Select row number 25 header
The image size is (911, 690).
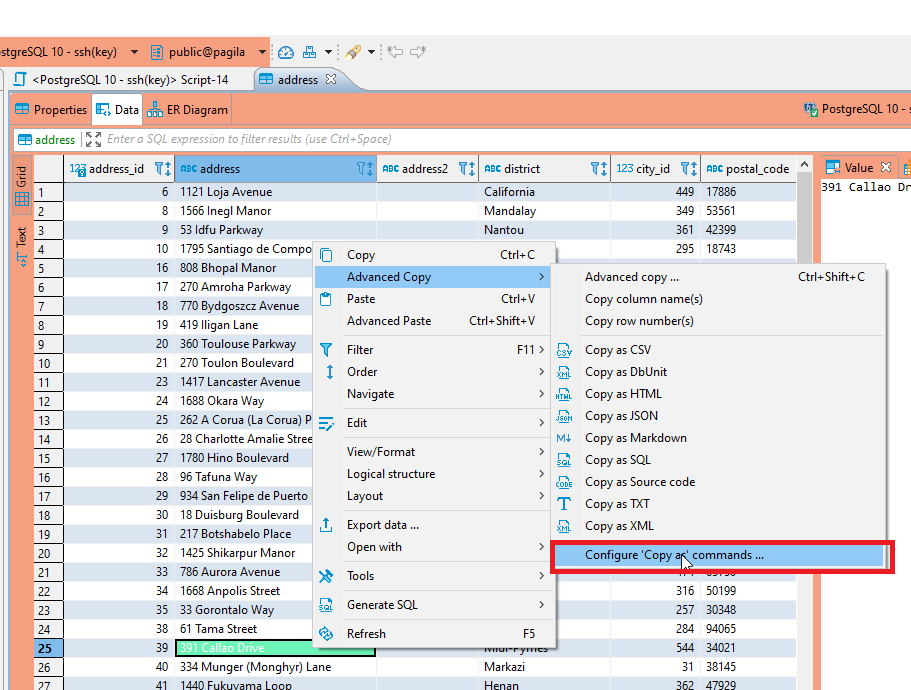pos(48,648)
